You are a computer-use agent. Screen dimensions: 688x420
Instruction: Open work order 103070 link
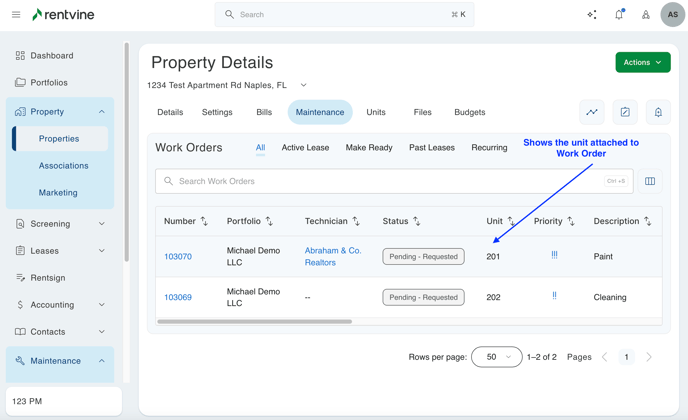point(178,257)
